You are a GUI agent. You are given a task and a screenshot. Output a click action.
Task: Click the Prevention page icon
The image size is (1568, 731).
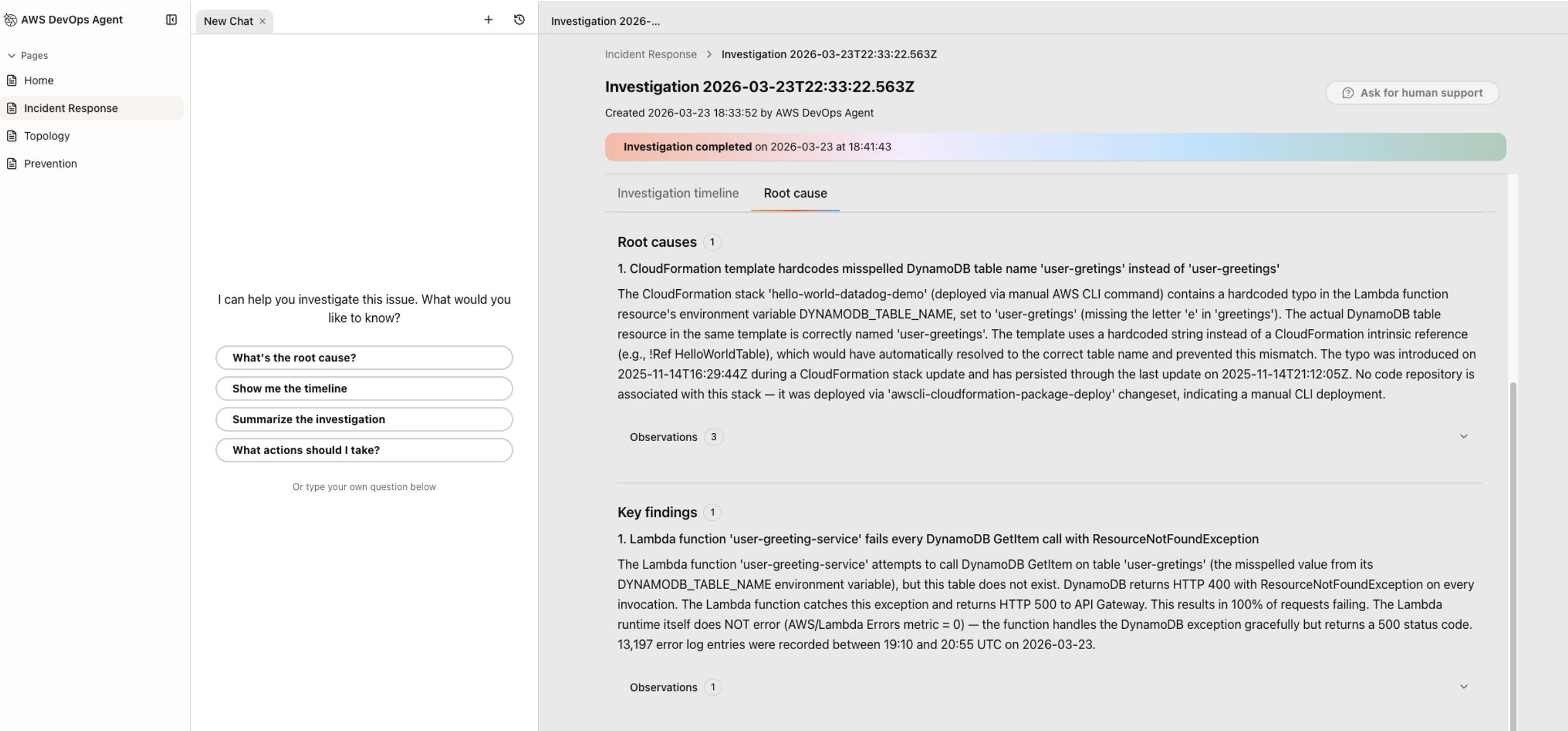pyautogui.click(x=11, y=164)
